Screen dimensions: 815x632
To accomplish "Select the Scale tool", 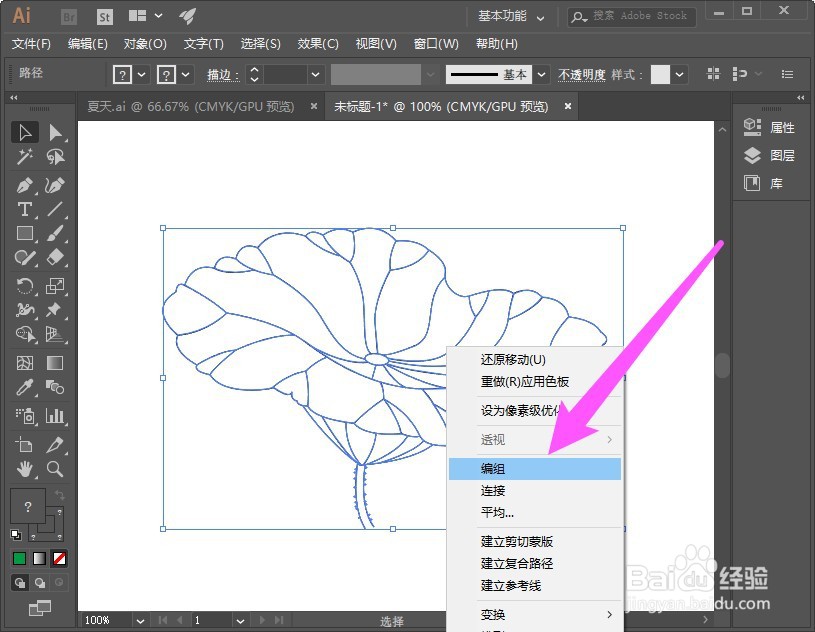I will pyautogui.click(x=55, y=286).
